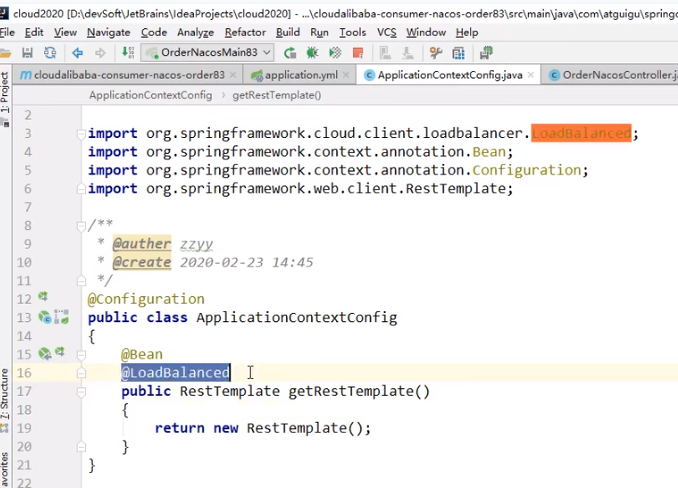Toggle the method fold end marker on line 20

tap(81, 447)
